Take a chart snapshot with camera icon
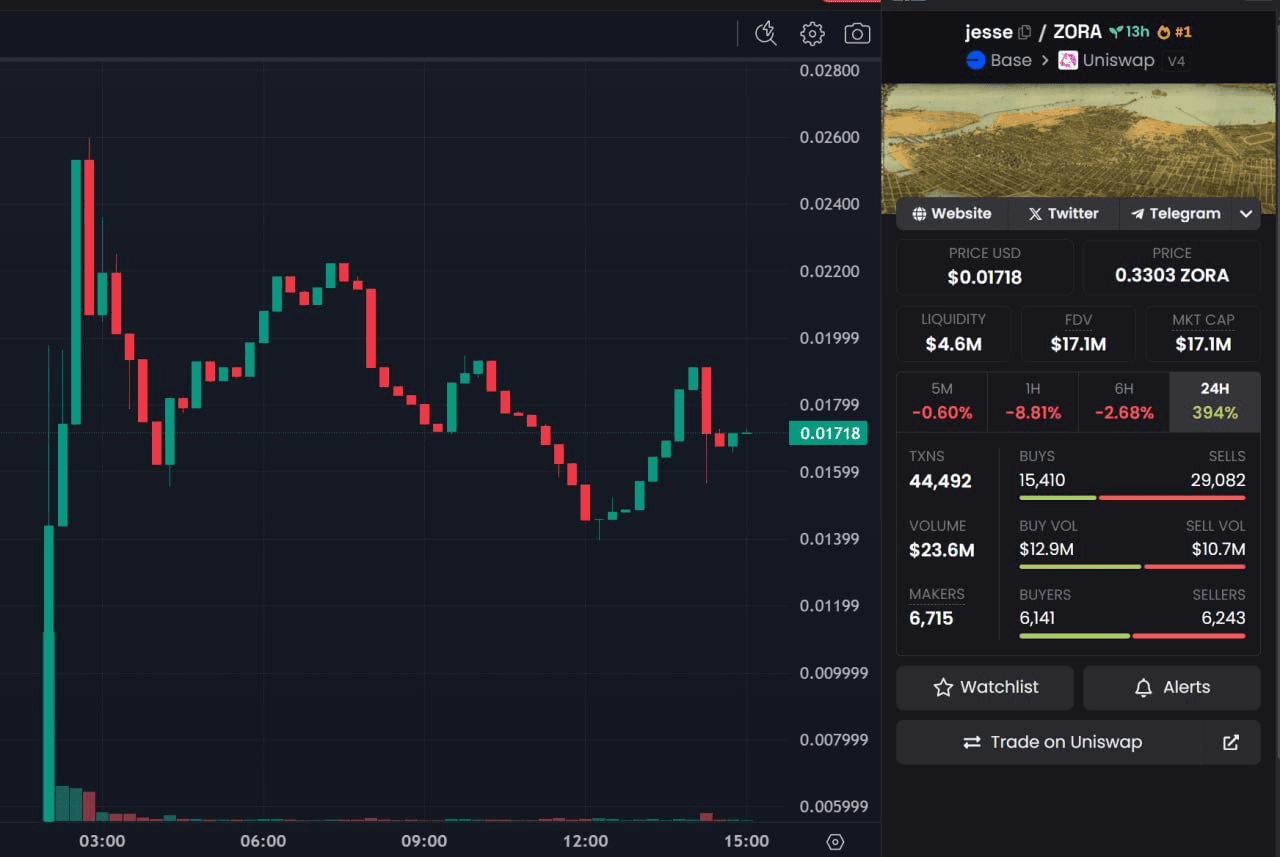This screenshot has height=857, width=1280. click(x=857, y=34)
